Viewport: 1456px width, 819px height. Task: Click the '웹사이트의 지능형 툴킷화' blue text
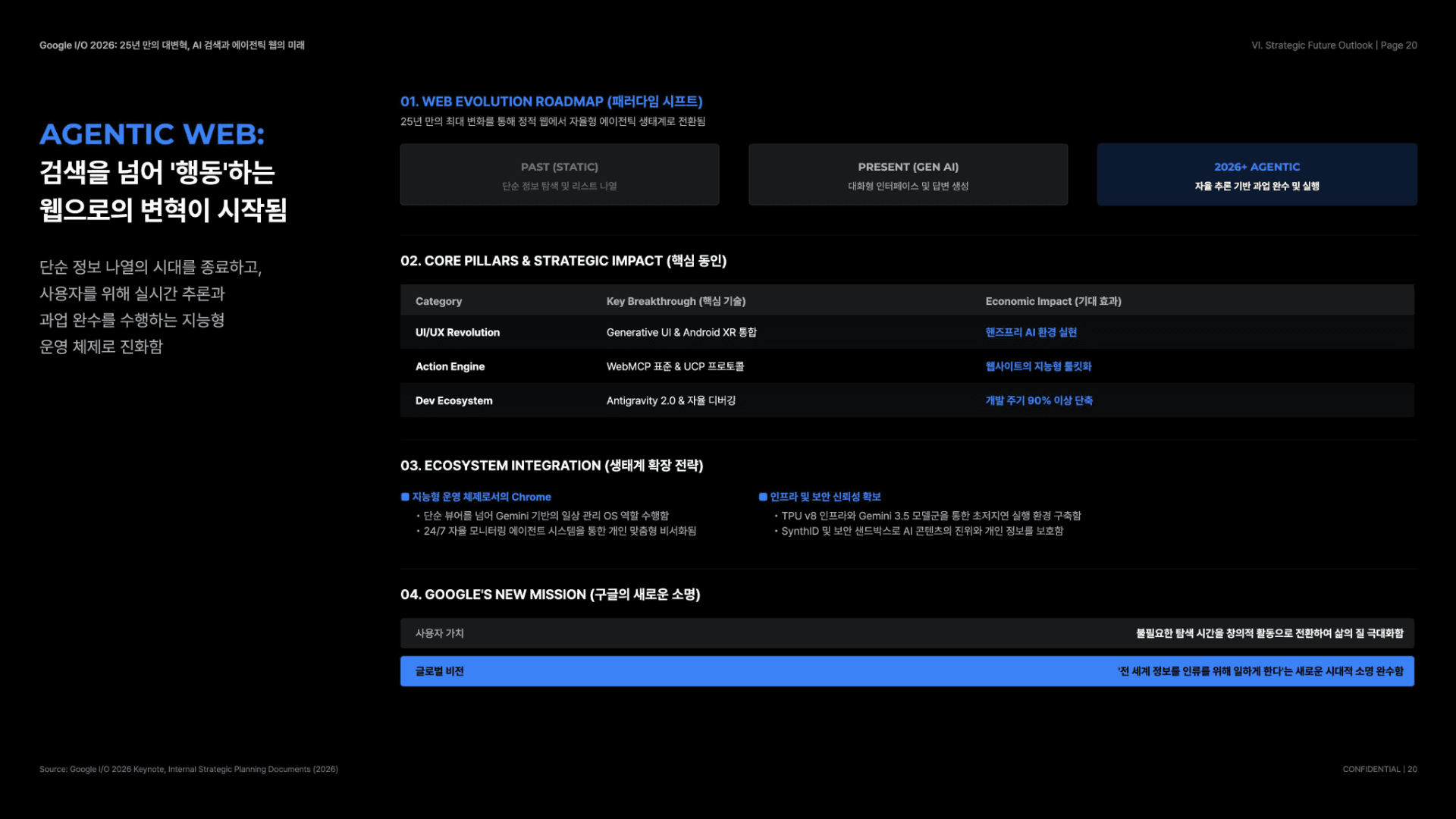click(1038, 366)
